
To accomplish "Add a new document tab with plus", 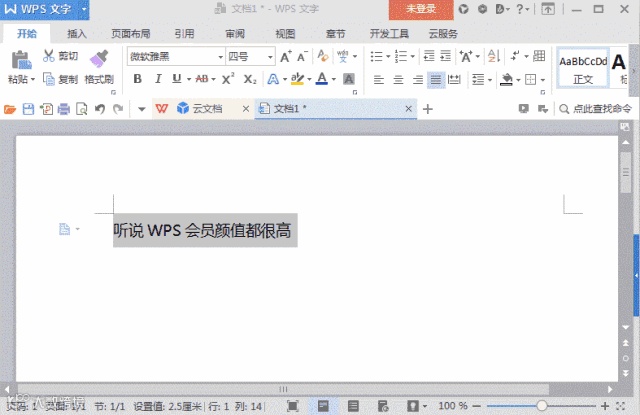I will (x=427, y=109).
